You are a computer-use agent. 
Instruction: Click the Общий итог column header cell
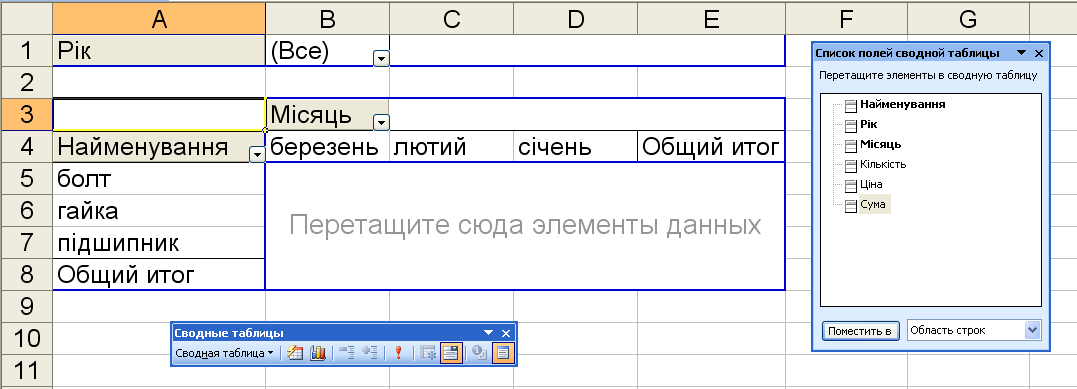coord(711,146)
